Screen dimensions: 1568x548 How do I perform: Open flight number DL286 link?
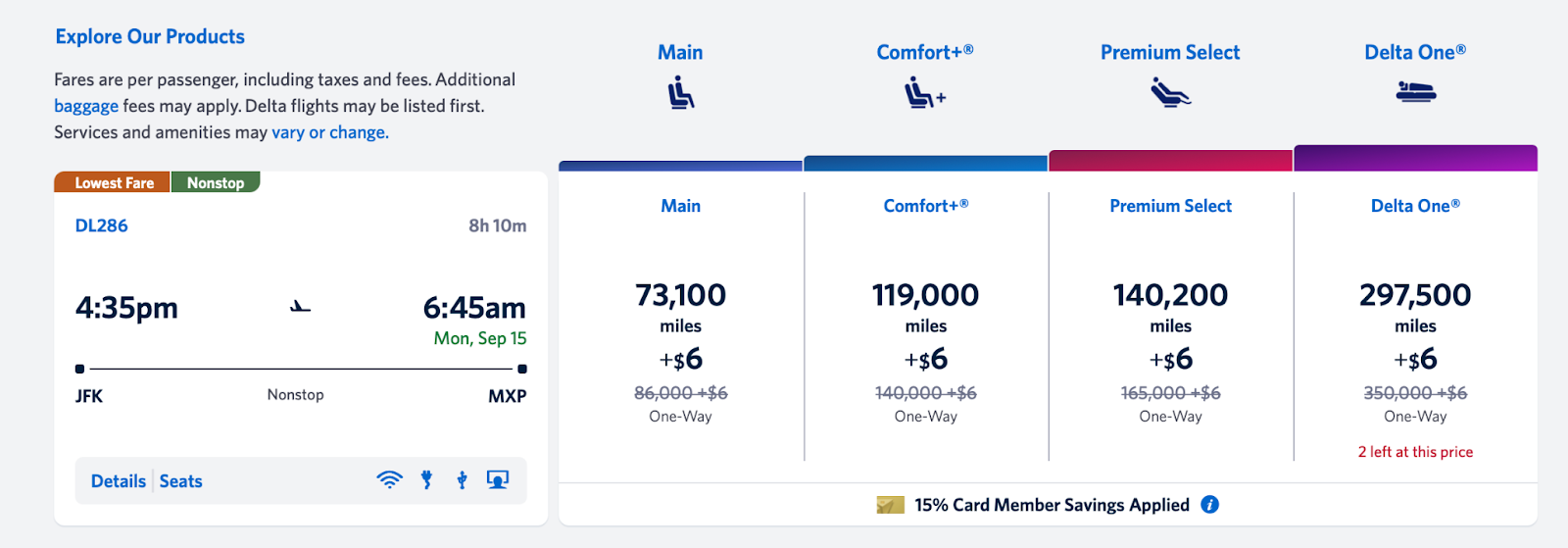click(x=101, y=225)
